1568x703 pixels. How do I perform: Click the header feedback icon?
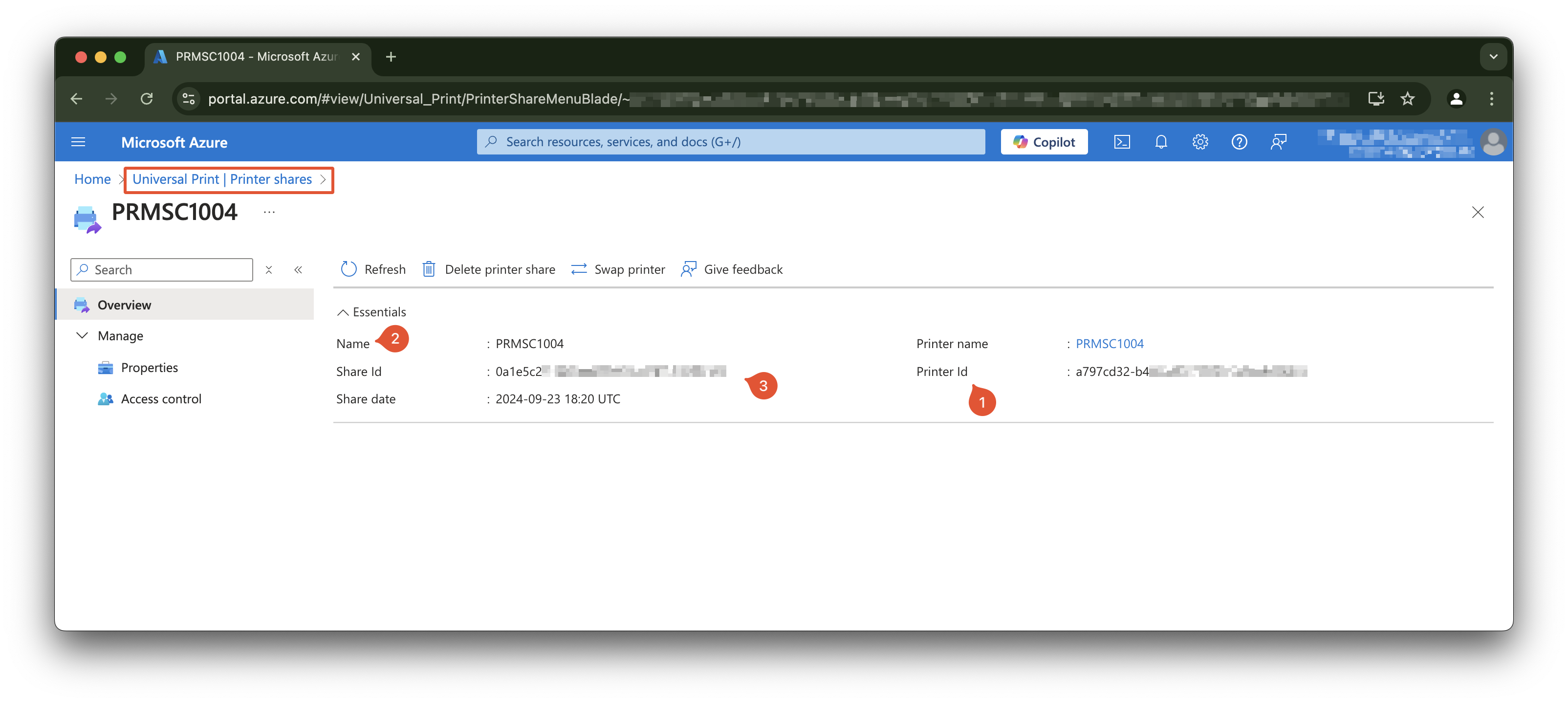click(1278, 142)
